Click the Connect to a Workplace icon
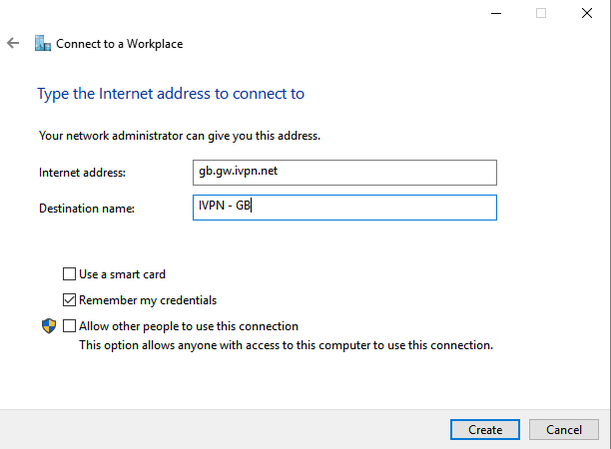Viewport: 611px width, 449px height. [42, 44]
